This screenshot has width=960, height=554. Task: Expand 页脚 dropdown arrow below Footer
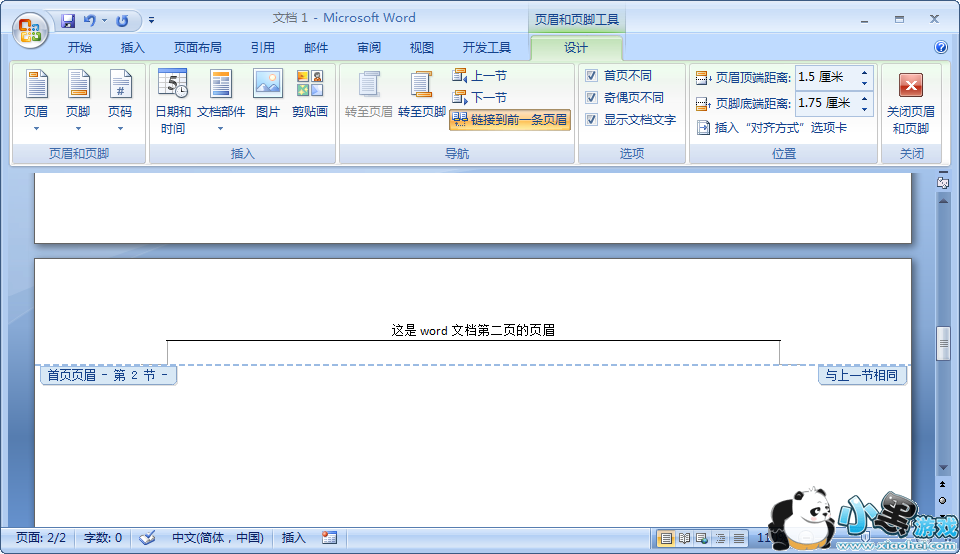point(78,129)
